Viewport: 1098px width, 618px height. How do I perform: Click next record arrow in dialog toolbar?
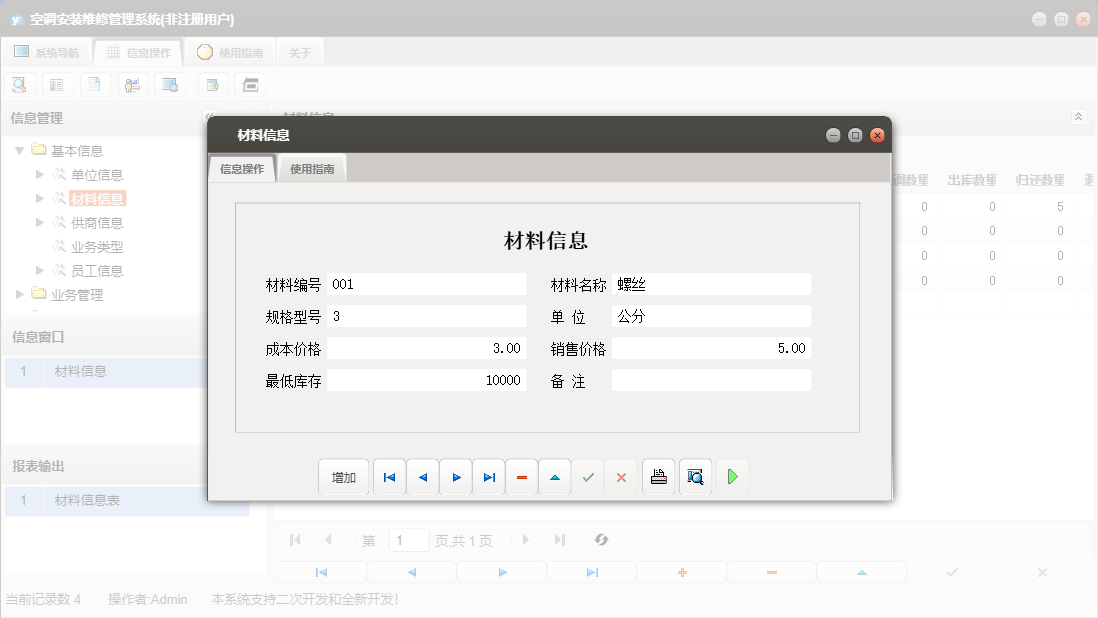tap(456, 478)
